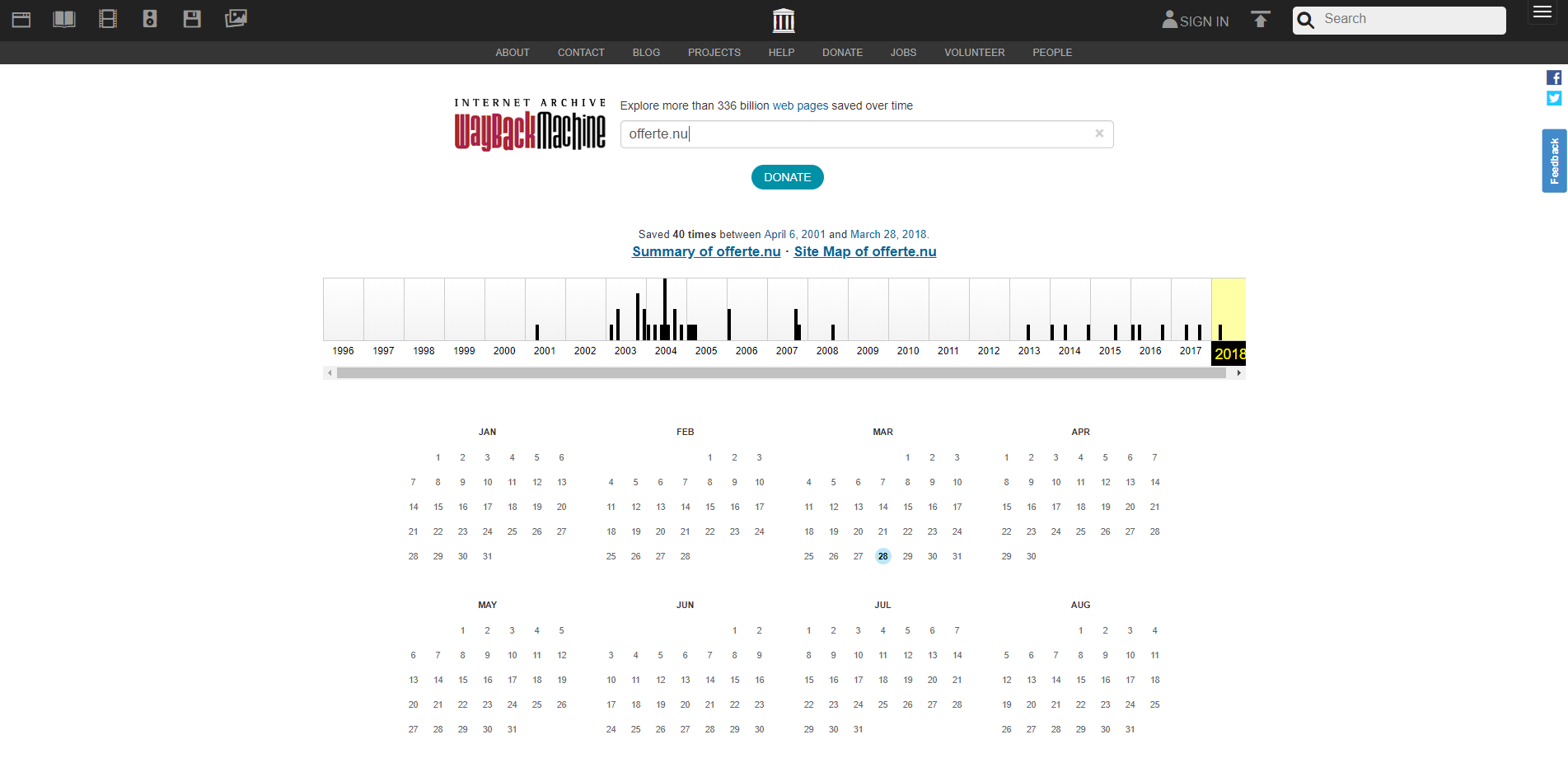Open the hamburger menu icon
This screenshot has height=758, width=1568.
(x=1542, y=12)
